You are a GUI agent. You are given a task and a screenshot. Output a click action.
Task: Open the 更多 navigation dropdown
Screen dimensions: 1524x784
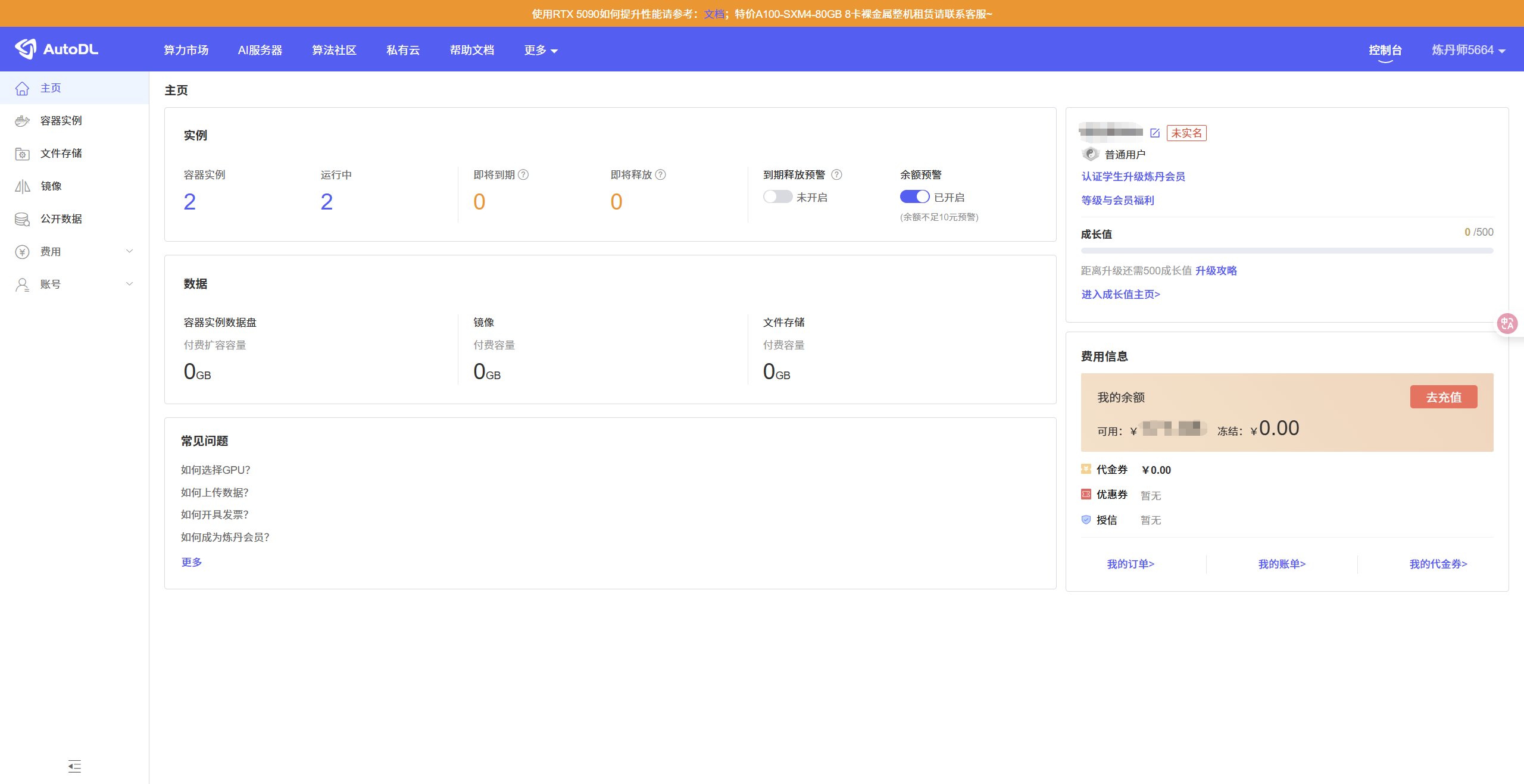pyautogui.click(x=539, y=50)
